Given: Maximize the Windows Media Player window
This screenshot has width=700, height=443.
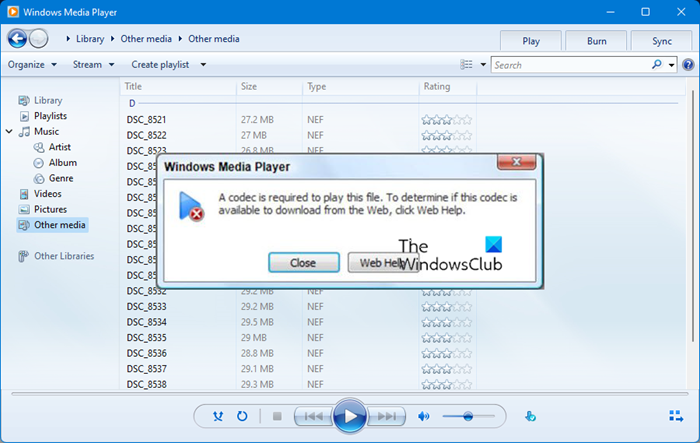Looking at the screenshot, I should (646, 12).
